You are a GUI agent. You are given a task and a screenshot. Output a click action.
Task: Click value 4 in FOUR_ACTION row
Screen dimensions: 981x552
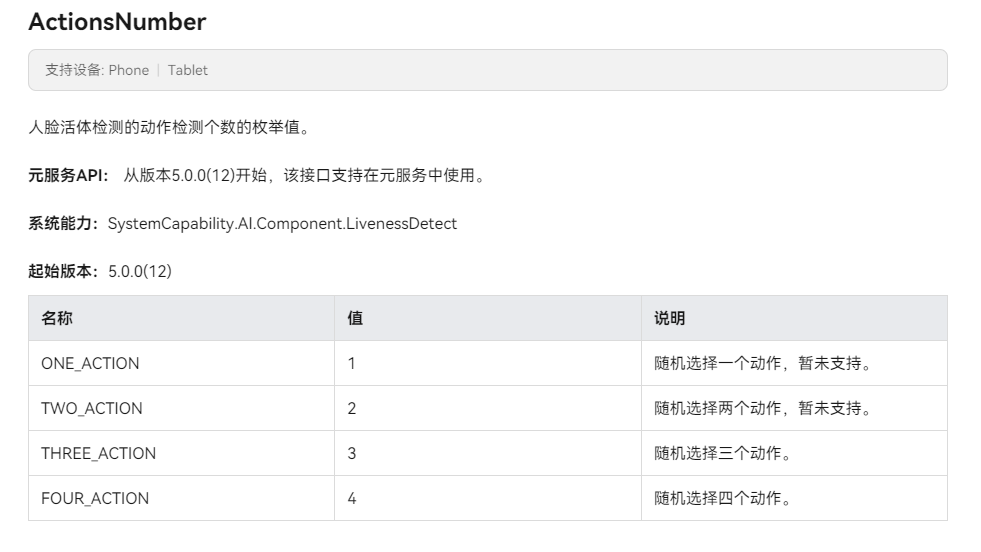pos(352,498)
